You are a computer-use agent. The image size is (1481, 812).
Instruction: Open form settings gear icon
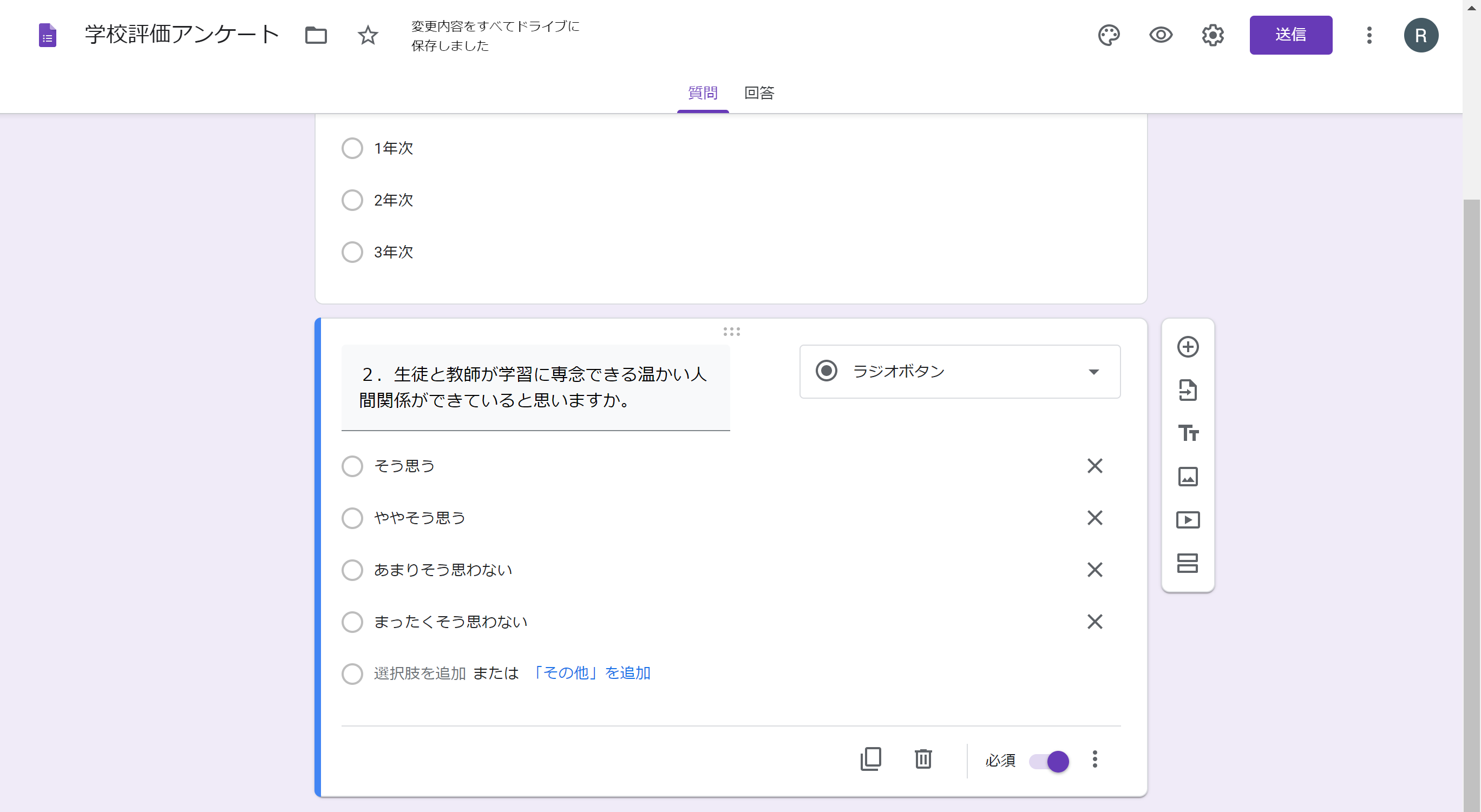coord(1213,36)
